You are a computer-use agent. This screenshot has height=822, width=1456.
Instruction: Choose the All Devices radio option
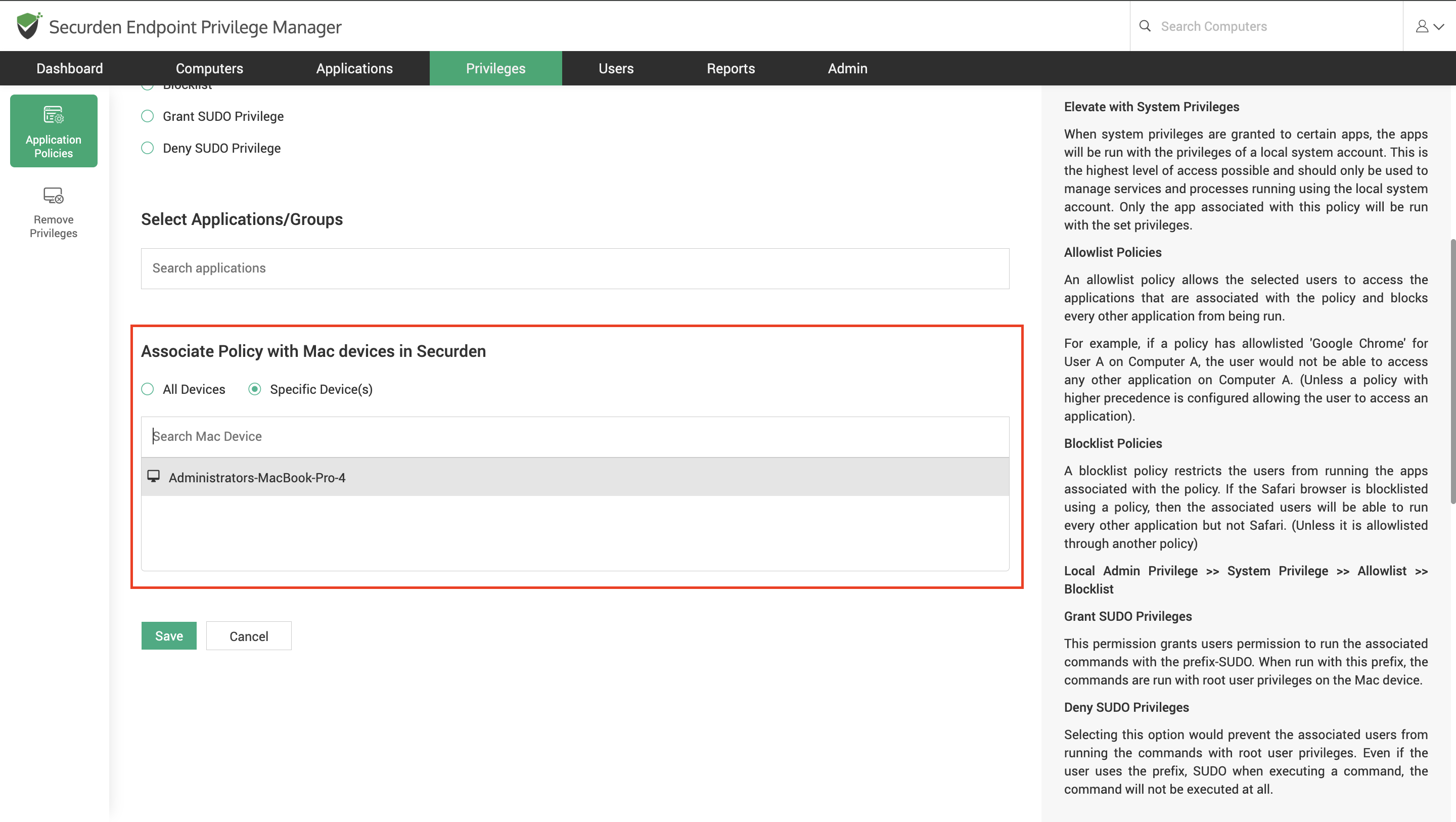(148, 389)
